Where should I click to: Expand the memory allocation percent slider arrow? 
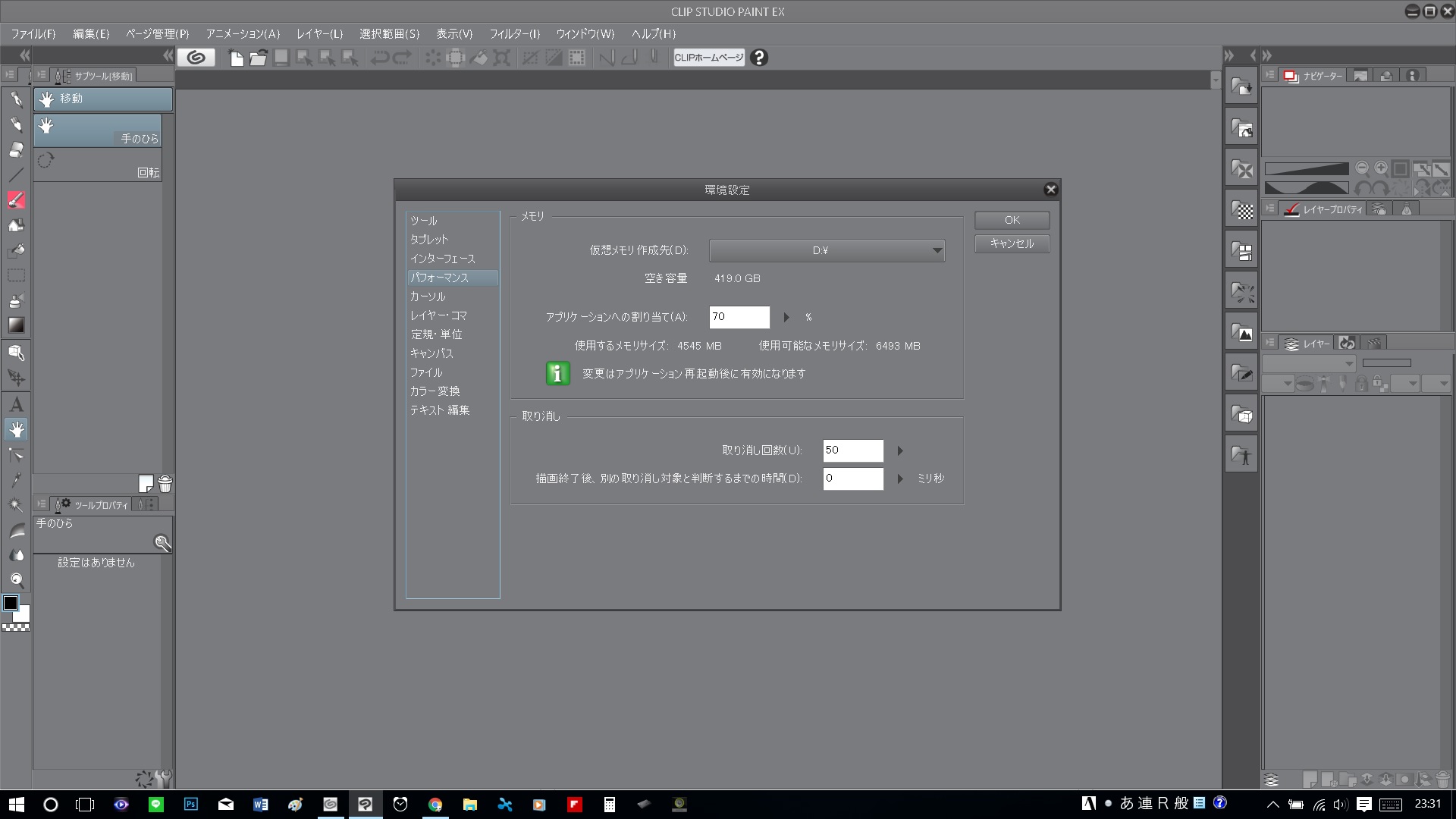[x=786, y=317]
